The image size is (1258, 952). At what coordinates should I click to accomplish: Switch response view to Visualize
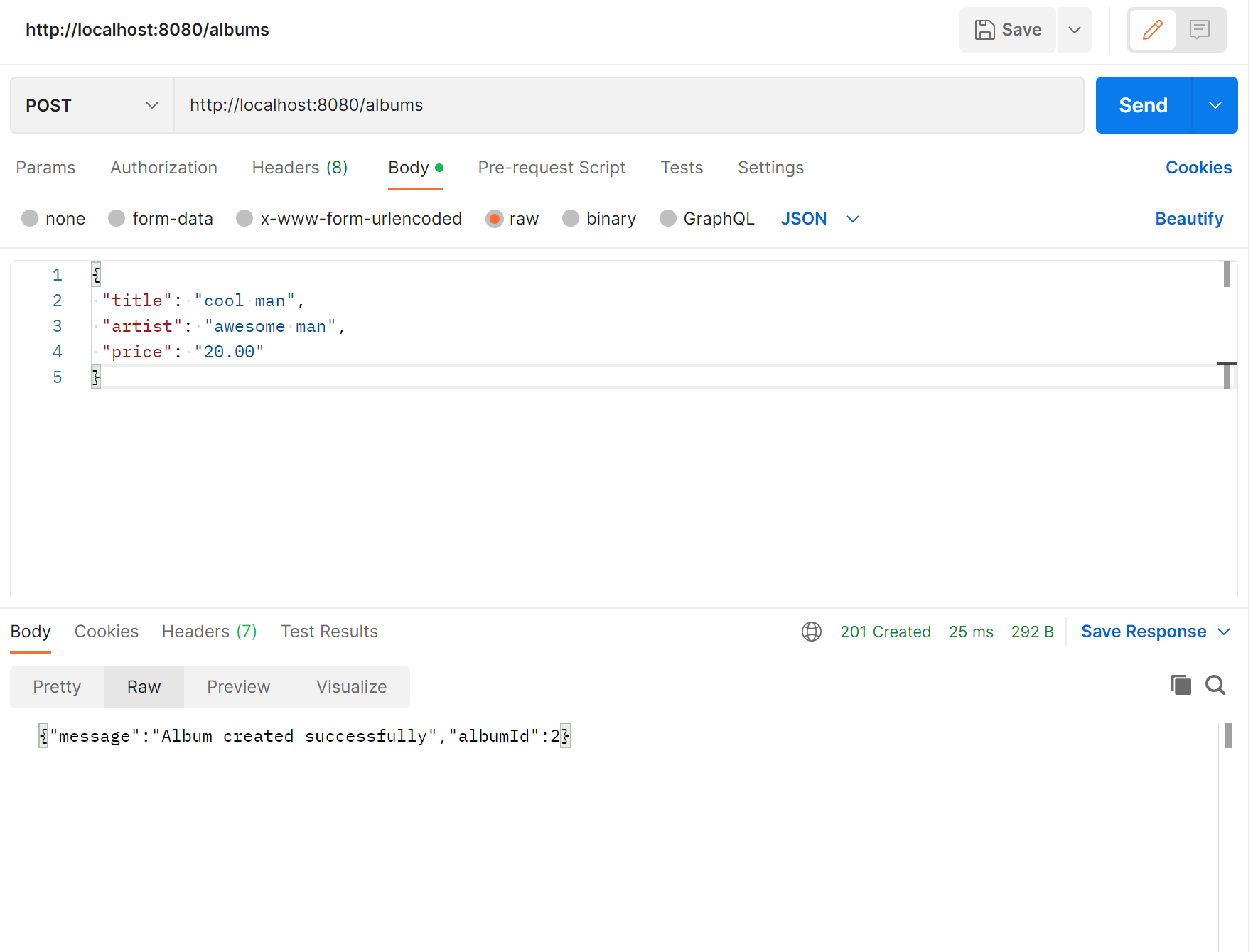coord(351,687)
